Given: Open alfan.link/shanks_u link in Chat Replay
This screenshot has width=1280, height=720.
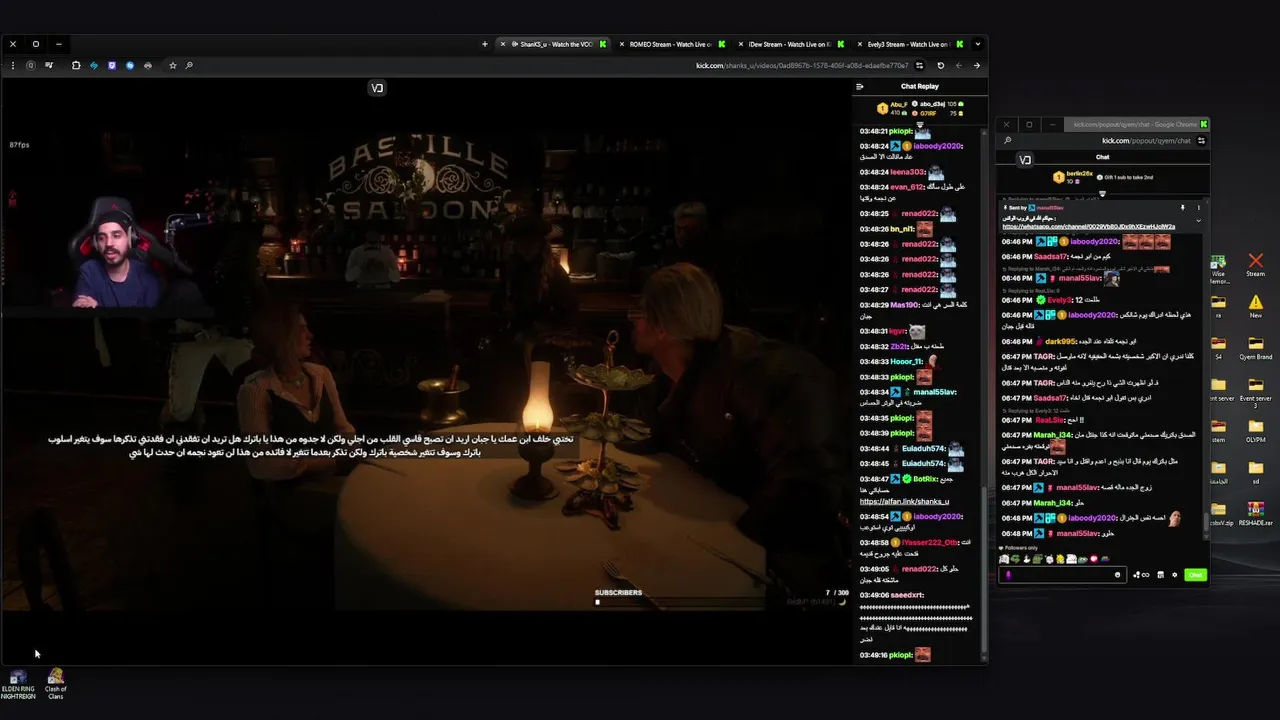Looking at the screenshot, I should (904, 502).
